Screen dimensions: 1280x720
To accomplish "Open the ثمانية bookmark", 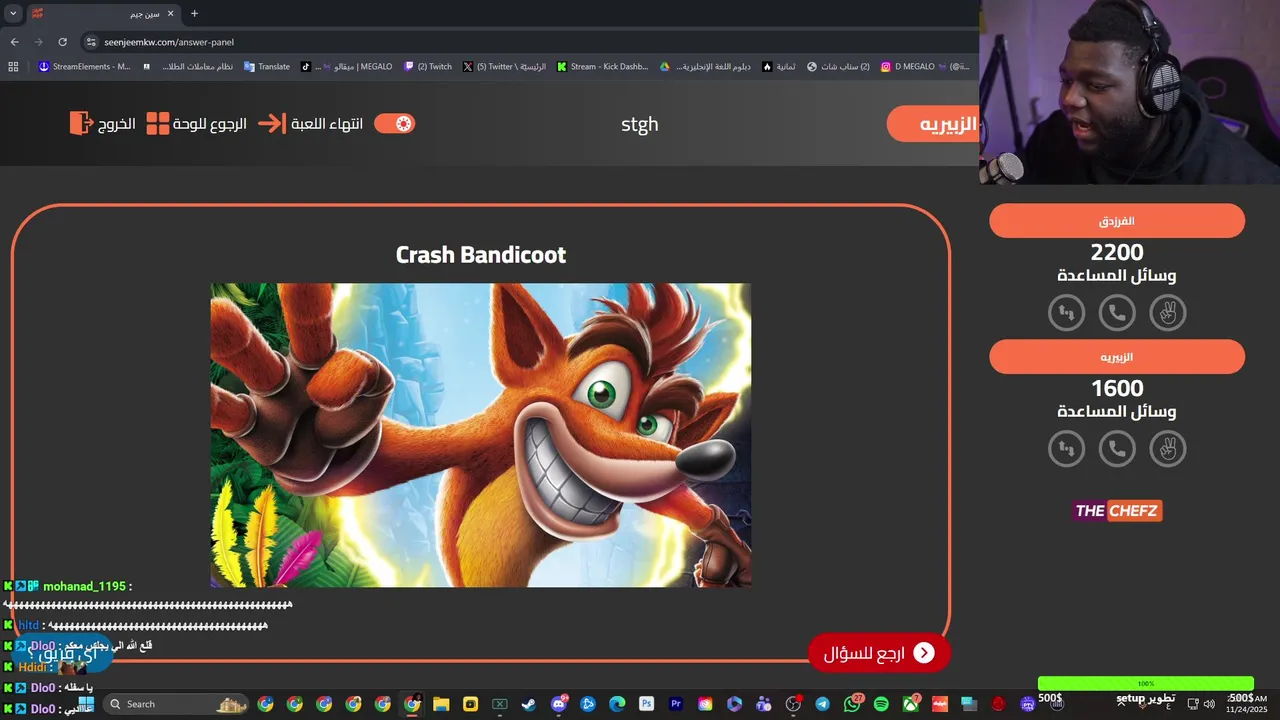I will click(779, 67).
